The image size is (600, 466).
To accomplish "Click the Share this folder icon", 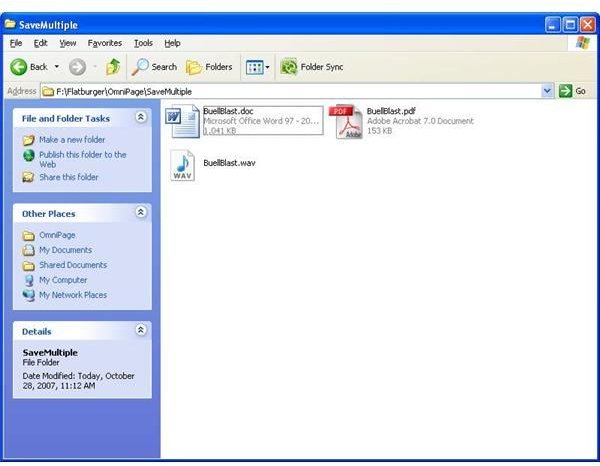I will tap(29, 177).
